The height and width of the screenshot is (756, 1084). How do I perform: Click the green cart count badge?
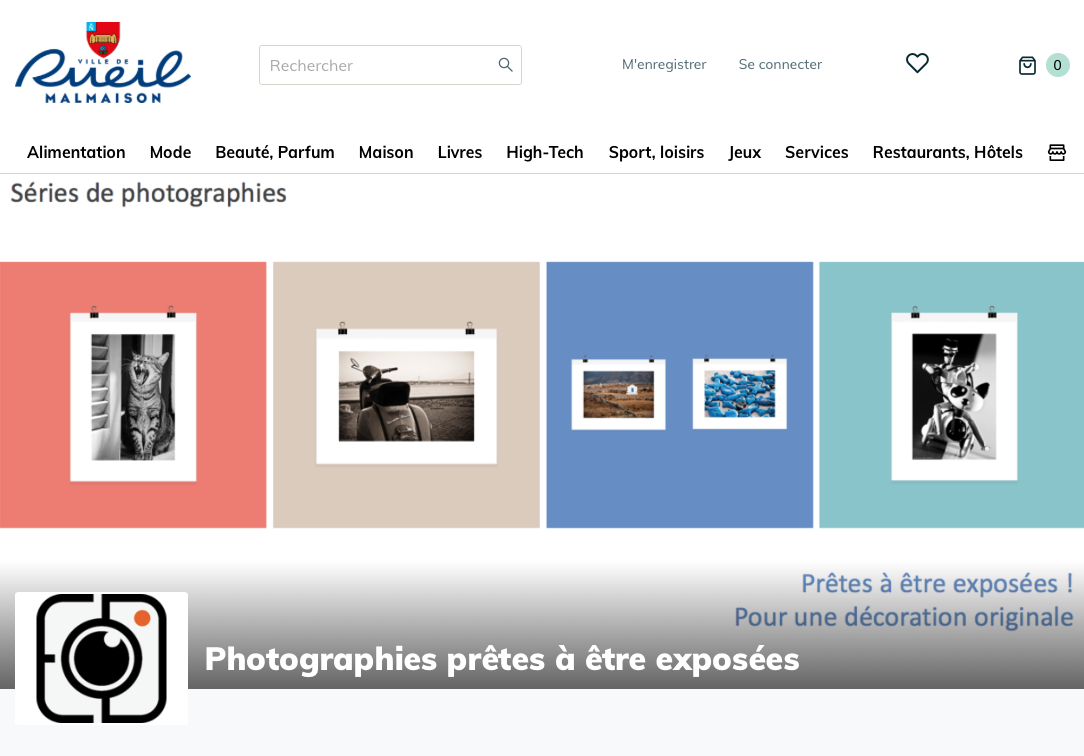(1057, 66)
